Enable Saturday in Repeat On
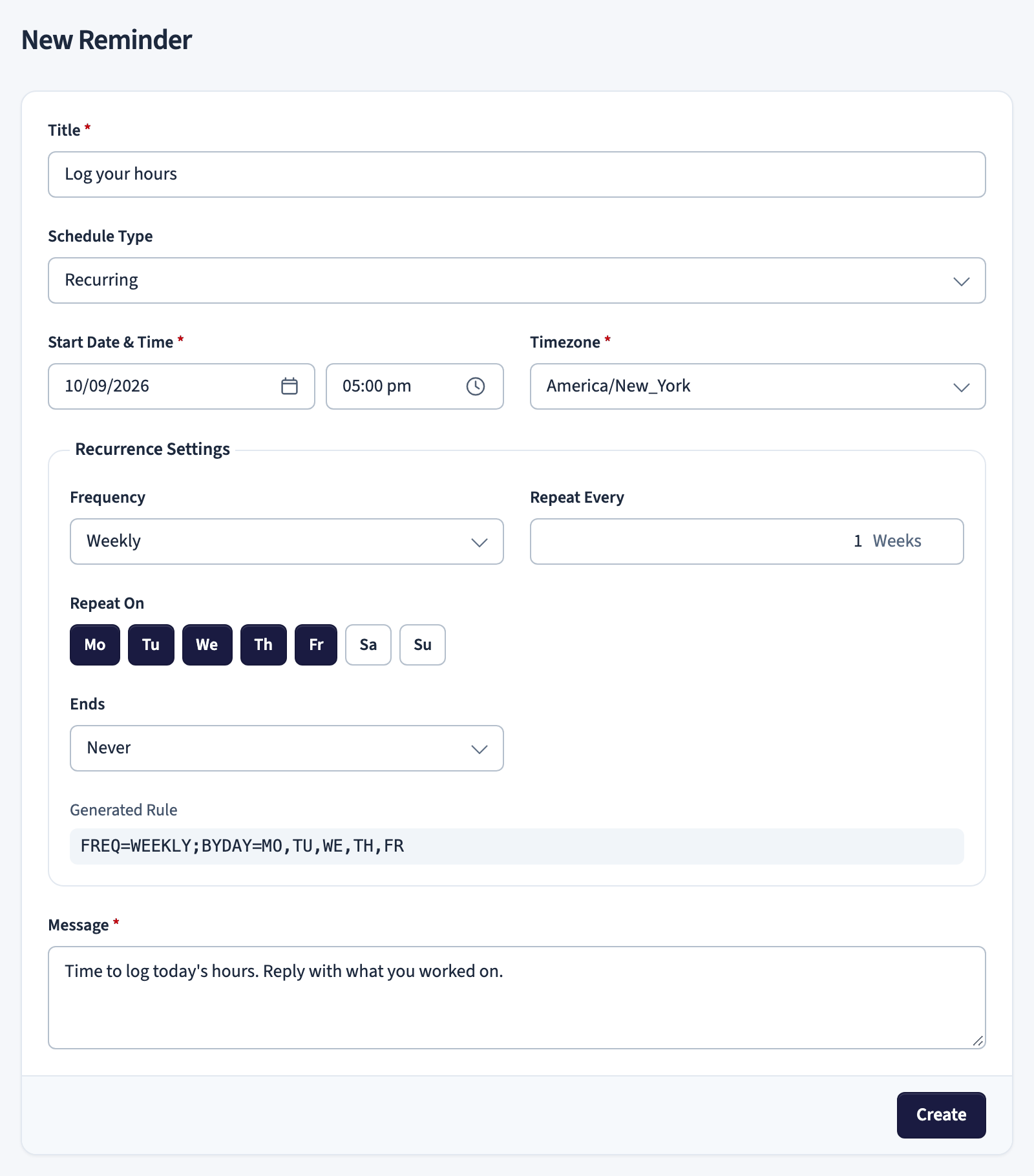This screenshot has height=1176, width=1034. (368, 645)
